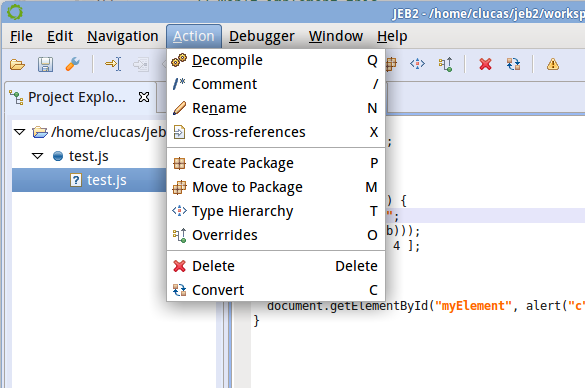Click the wrench settings toolbar icon
The width and height of the screenshot is (585, 388).
73,64
